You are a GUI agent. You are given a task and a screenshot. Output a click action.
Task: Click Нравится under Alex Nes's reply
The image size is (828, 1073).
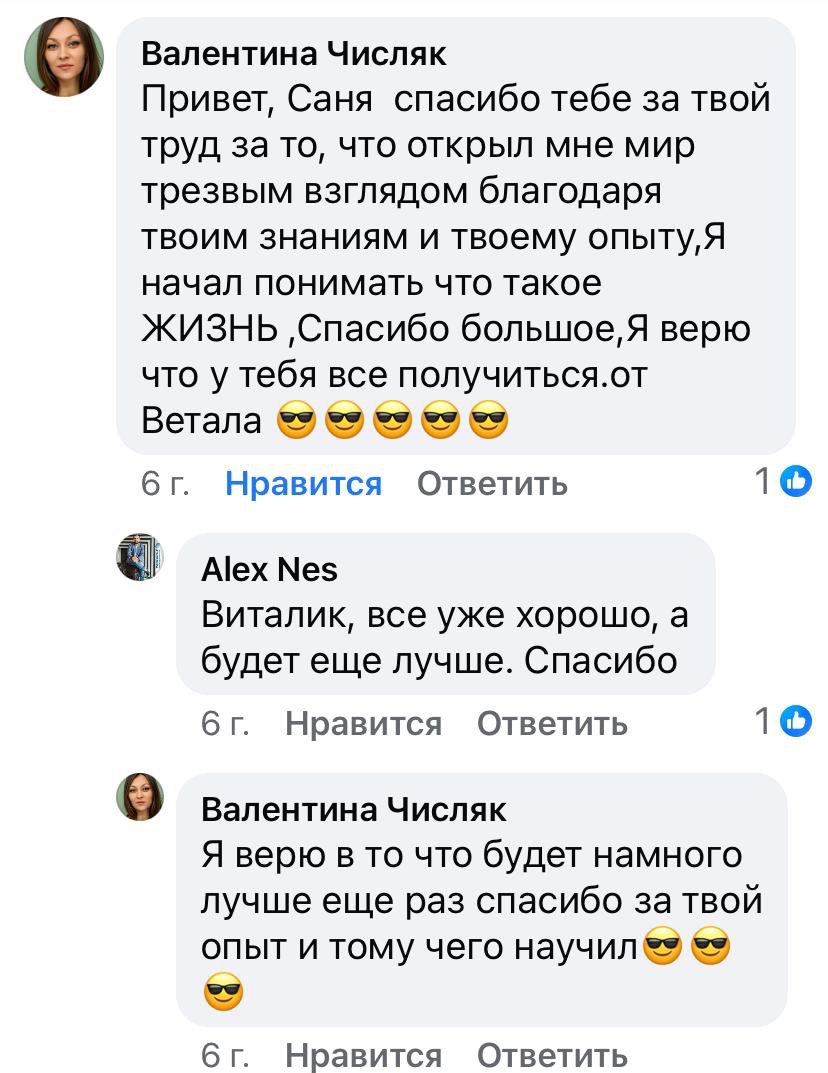362,723
